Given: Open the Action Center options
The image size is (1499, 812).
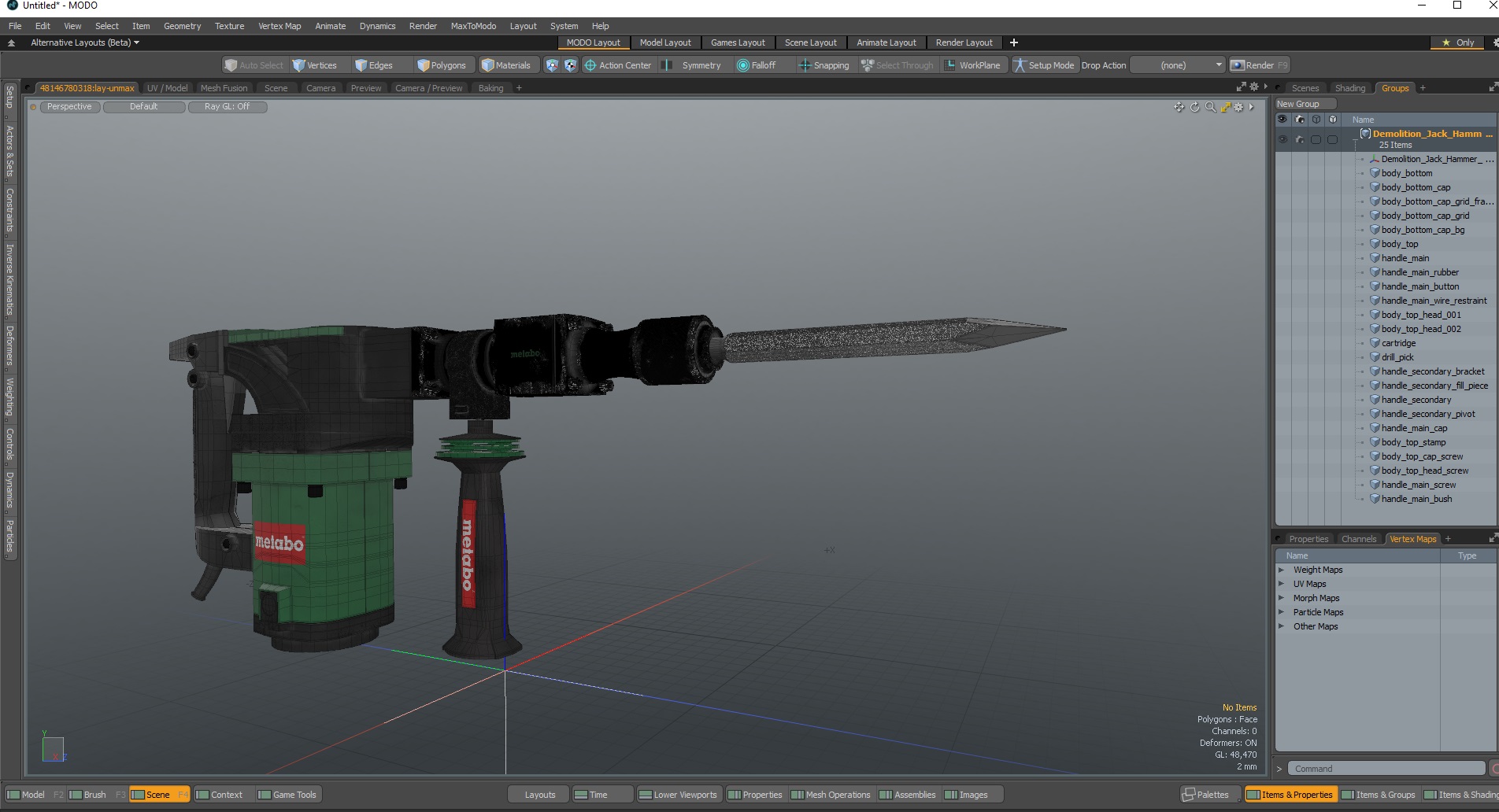Looking at the screenshot, I should click(618, 65).
